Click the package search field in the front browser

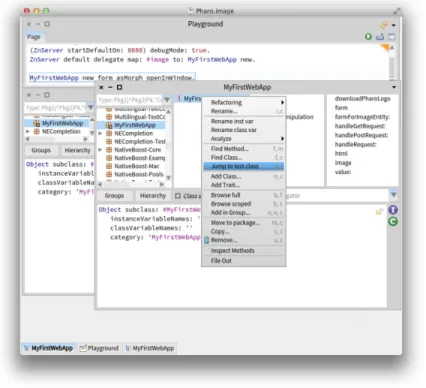[x=130, y=100]
